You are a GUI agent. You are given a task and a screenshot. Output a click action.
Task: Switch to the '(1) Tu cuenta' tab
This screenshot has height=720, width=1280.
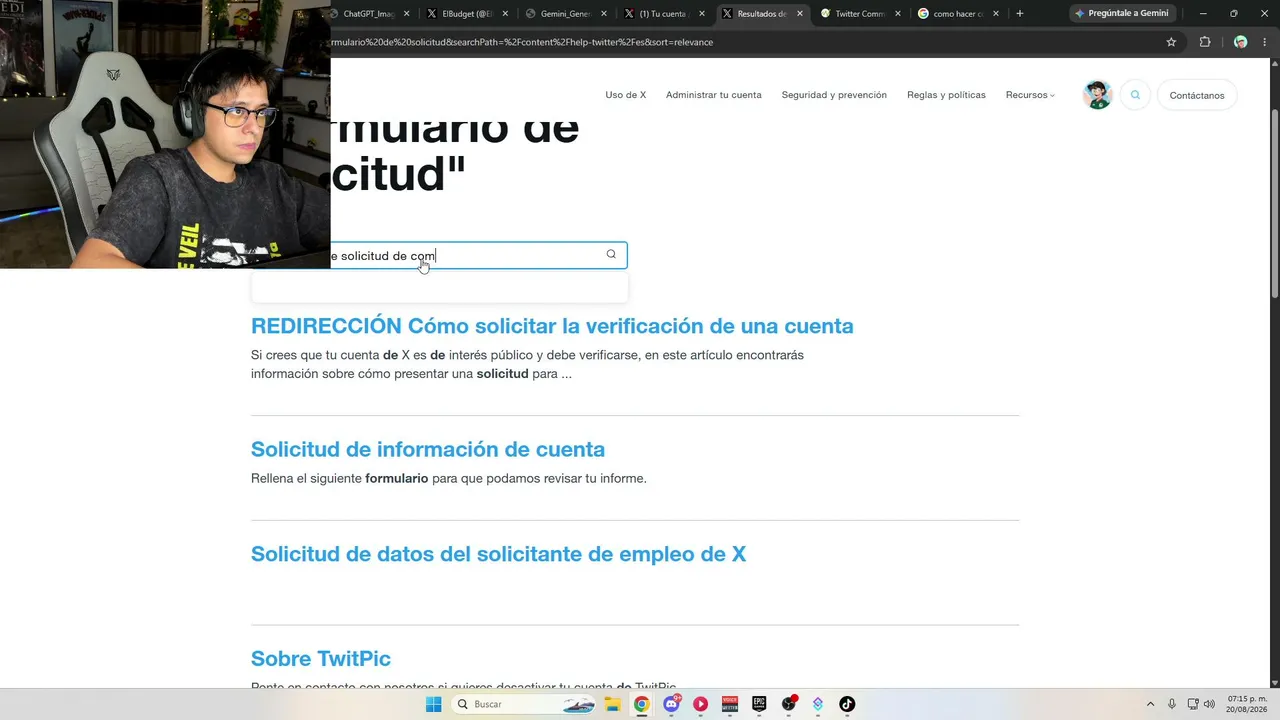[664, 14]
